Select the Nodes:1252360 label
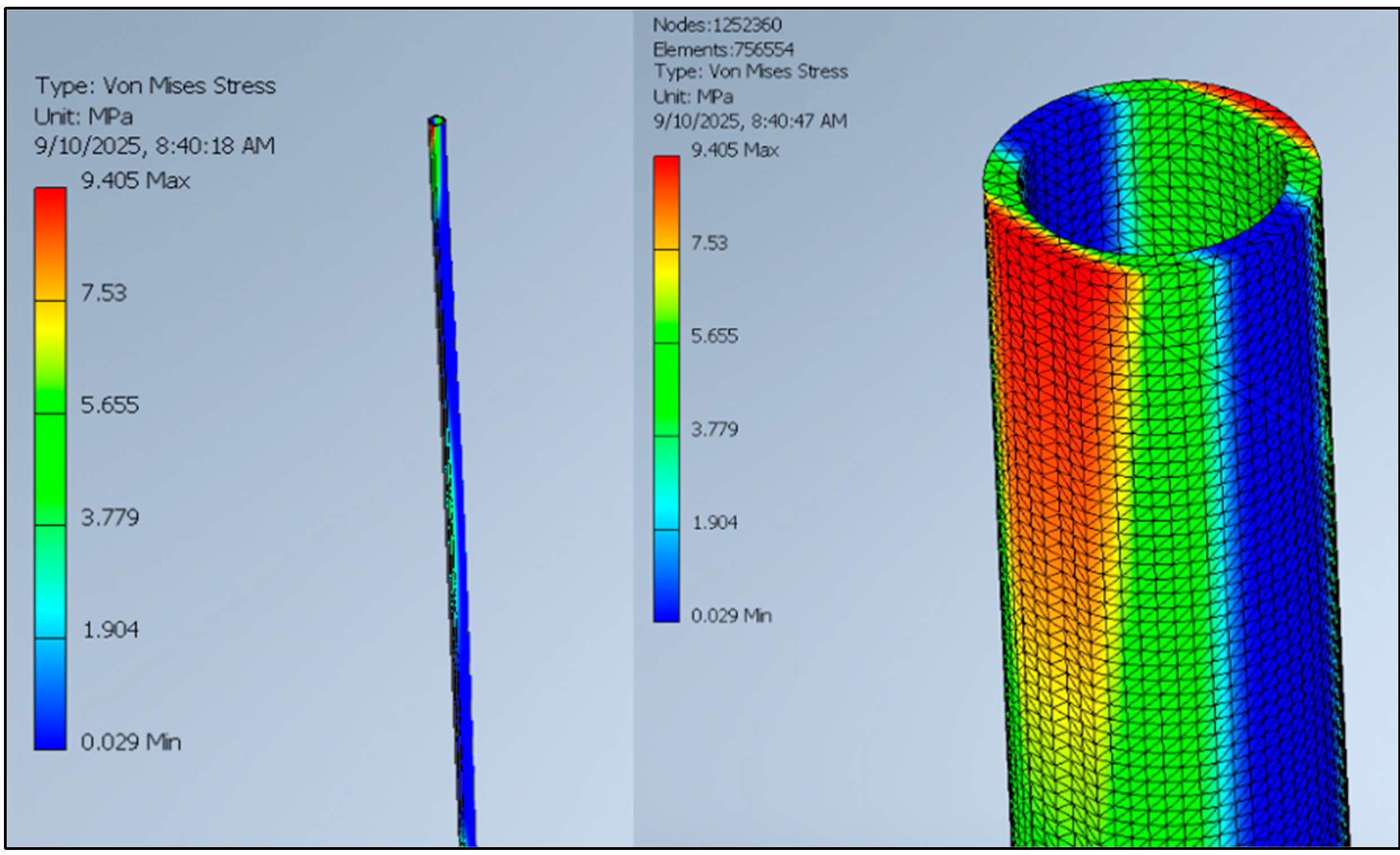This screenshot has height=855, width=1400. 717,25
